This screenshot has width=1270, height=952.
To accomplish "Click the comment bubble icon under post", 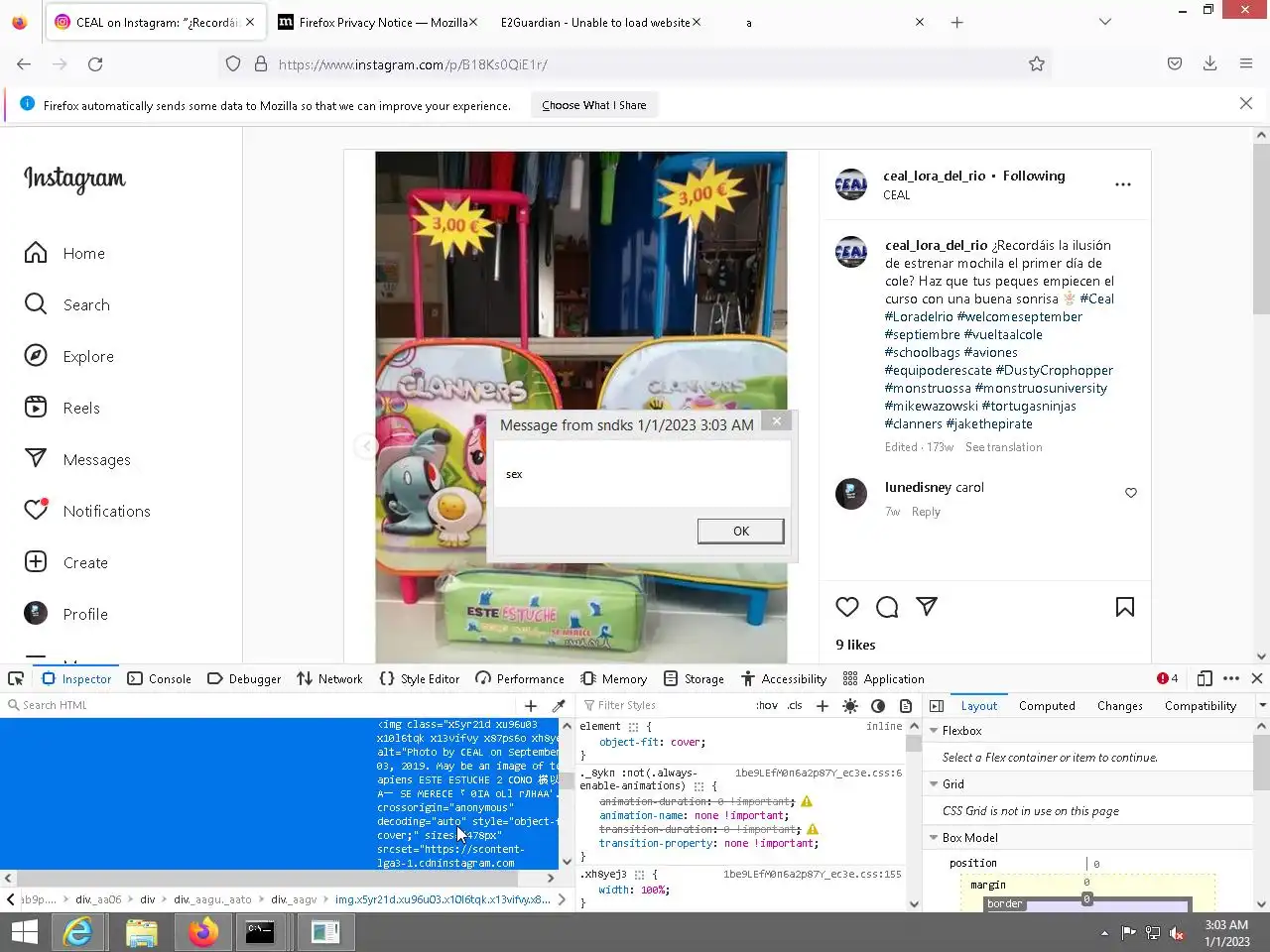I will 887,607.
